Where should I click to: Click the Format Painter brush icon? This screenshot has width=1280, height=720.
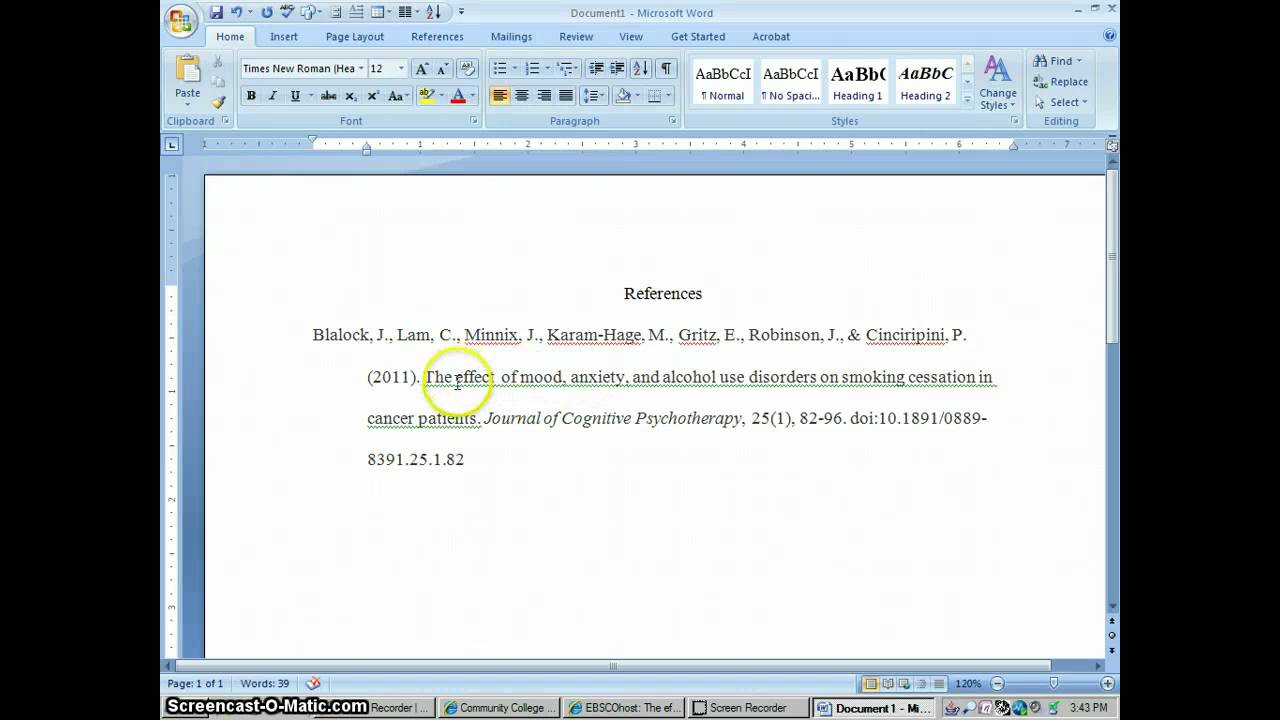coord(218,102)
